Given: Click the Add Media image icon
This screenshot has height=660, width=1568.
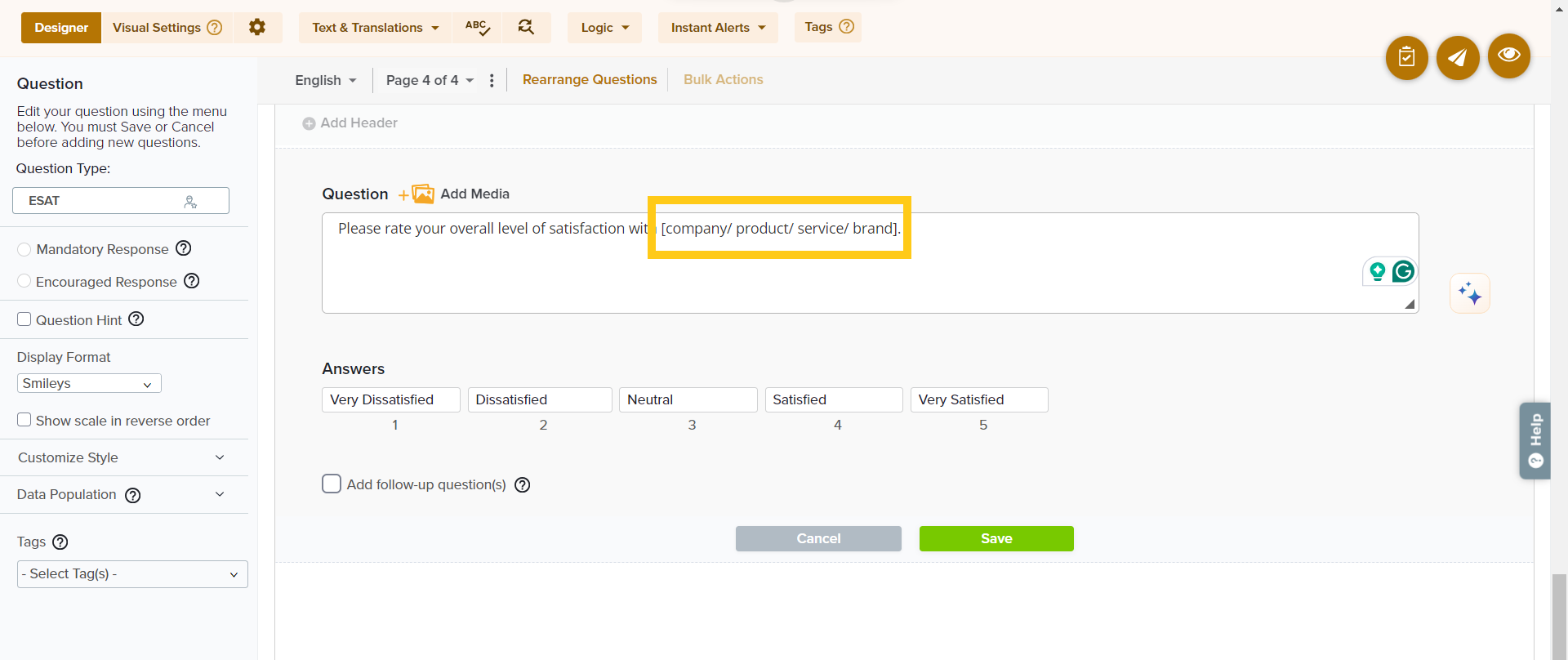Looking at the screenshot, I should point(423,194).
